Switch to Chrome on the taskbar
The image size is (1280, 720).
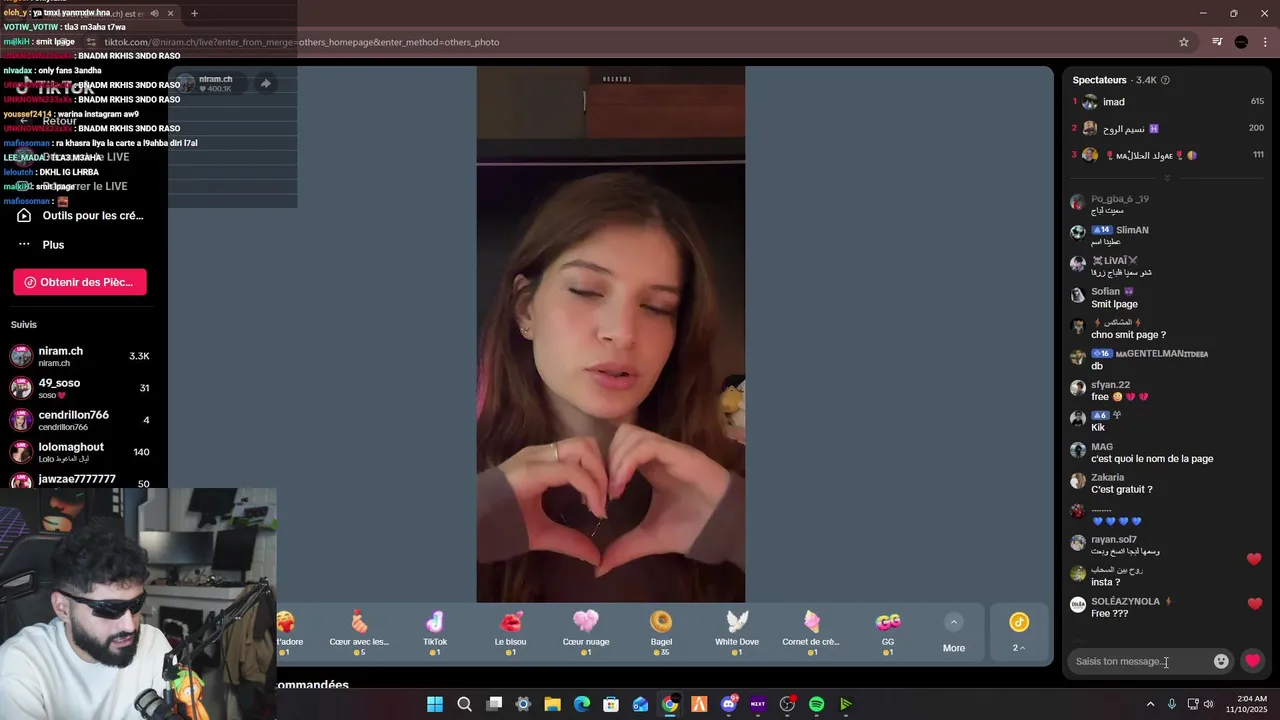coord(670,704)
